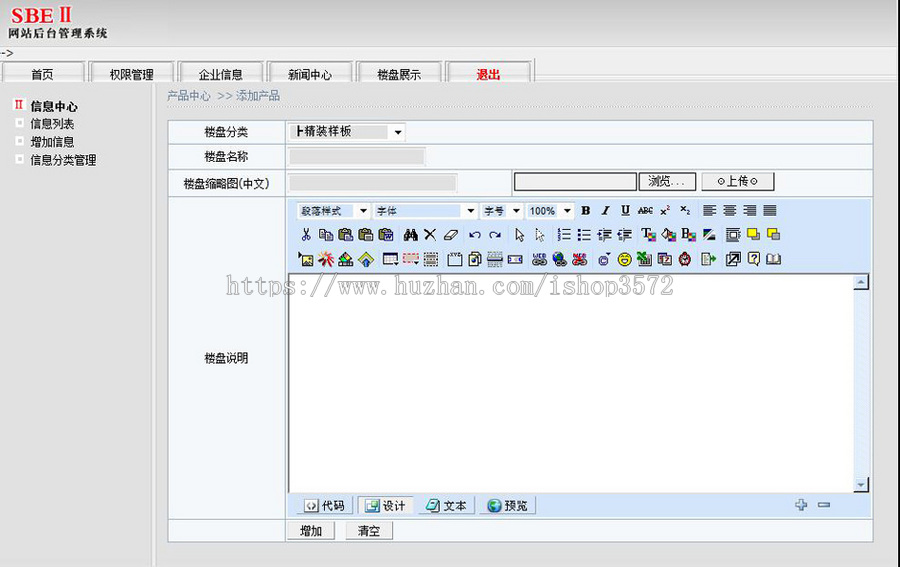The height and width of the screenshot is (567, 900).
Task: Click the Copy icon in editor toolbar
Action: pyautogui.click(x=325, y=235)
